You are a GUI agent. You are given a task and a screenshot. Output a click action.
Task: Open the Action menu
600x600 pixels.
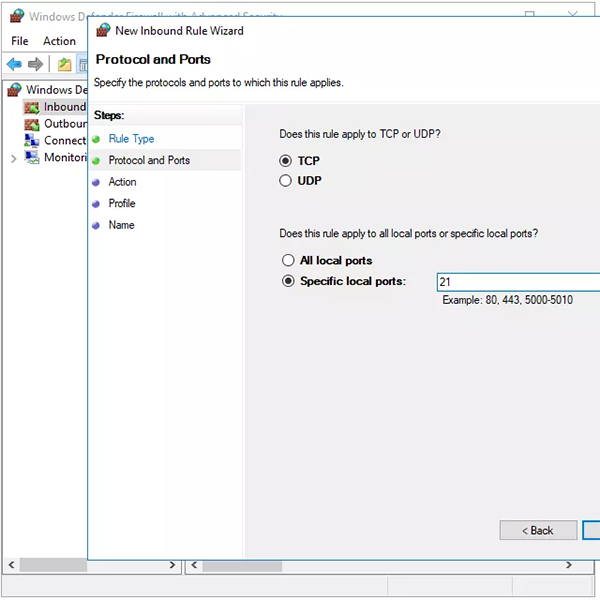59,41
